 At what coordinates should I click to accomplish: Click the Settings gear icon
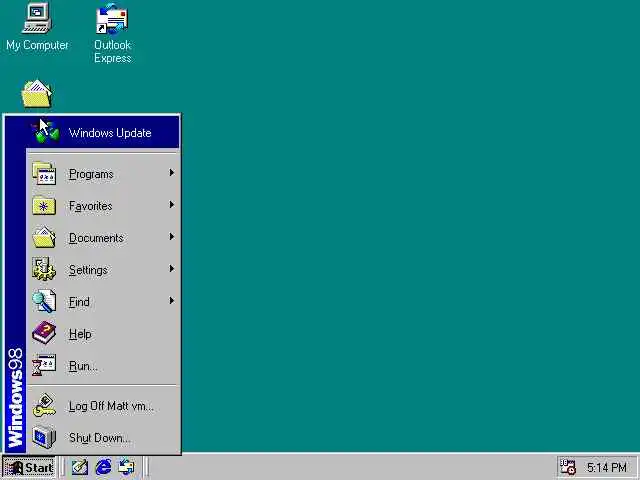point(44,269)
